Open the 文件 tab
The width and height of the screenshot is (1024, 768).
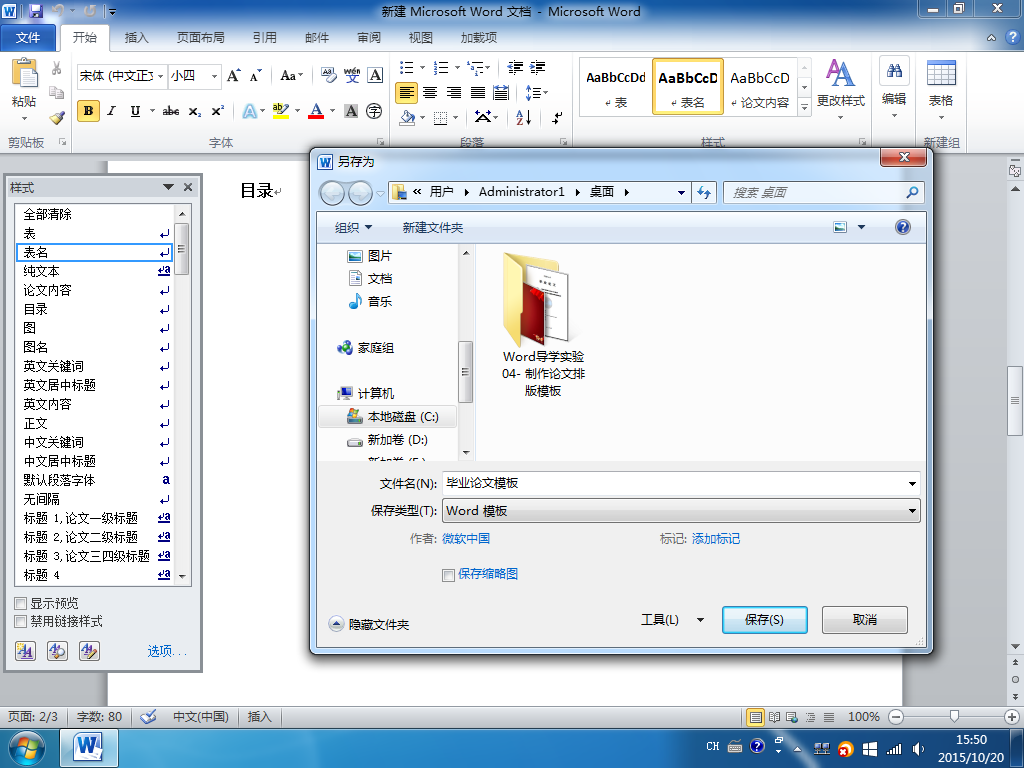click(x=27, y=38)
